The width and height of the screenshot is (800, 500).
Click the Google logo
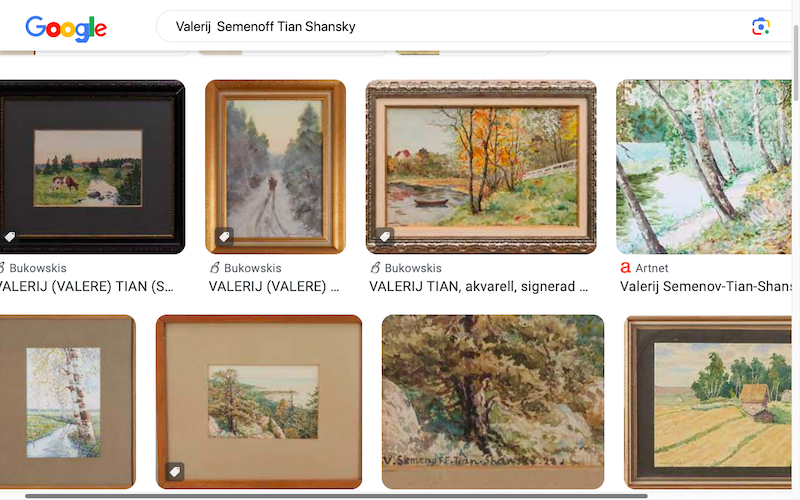tap(66, 28)
